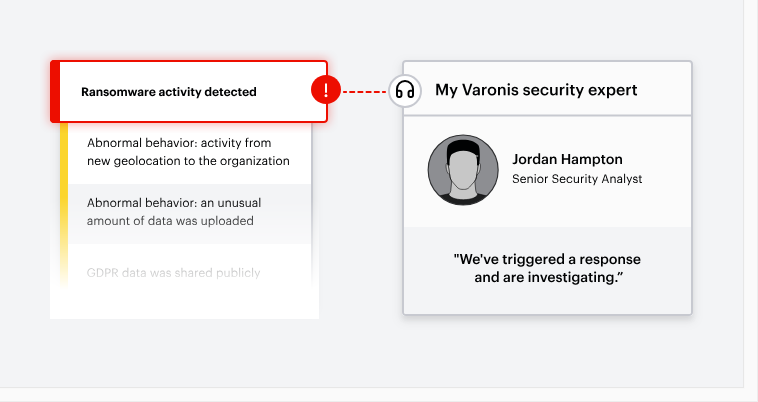Viewport: 758px width, 402px height.
Task: Click 'new geolocation to the organization' text
Action: (188, 161)
